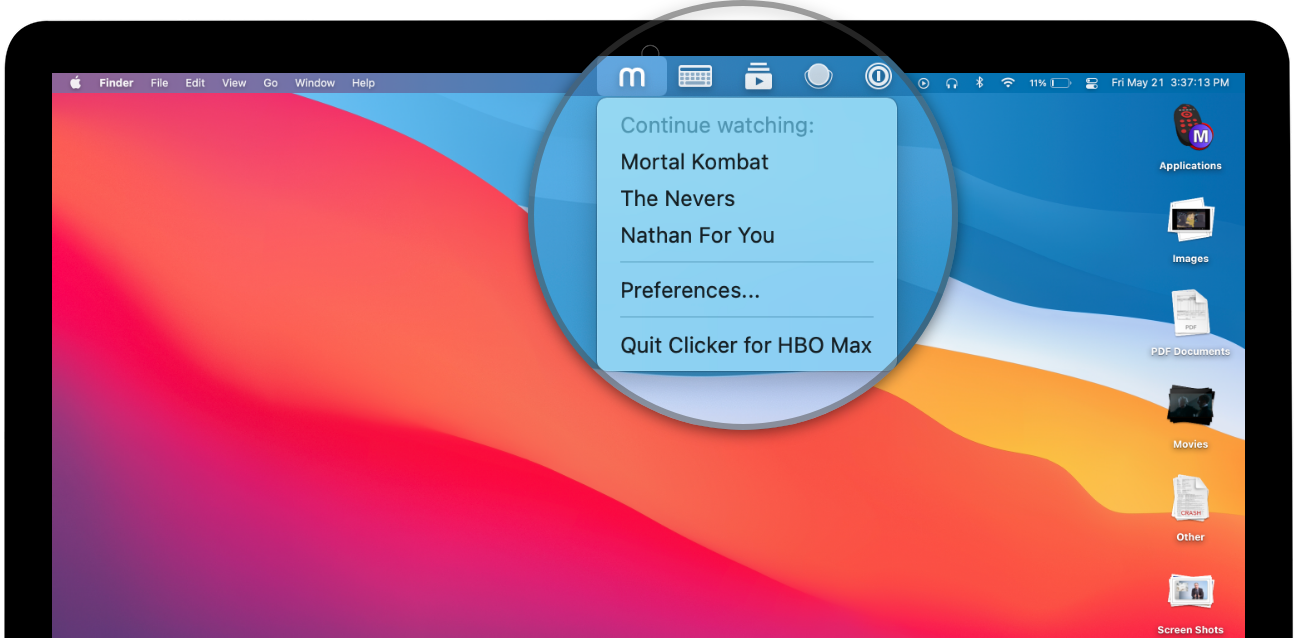Open the Go menu
The width and height of the screenshot is (1297, 638).
pos(270,83)
